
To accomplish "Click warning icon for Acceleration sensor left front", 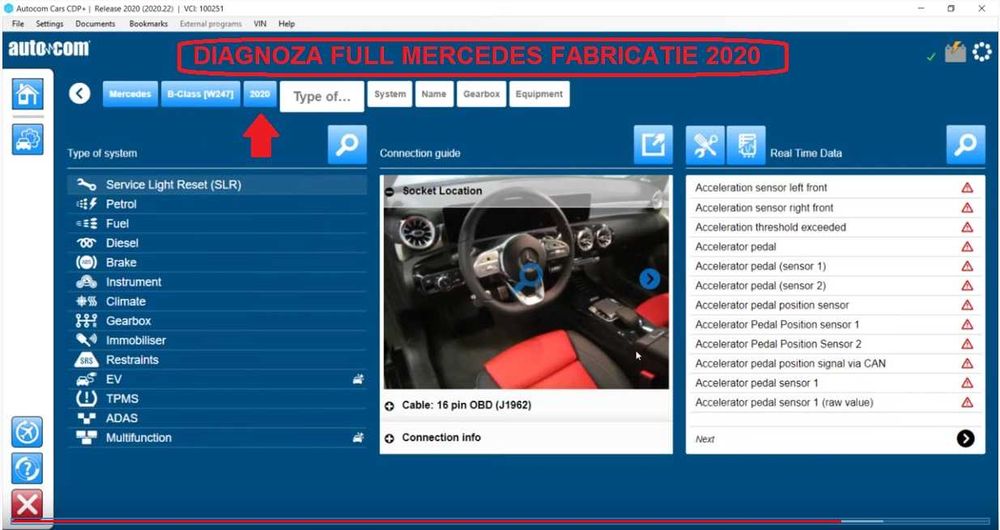I will tap(967, 188).
